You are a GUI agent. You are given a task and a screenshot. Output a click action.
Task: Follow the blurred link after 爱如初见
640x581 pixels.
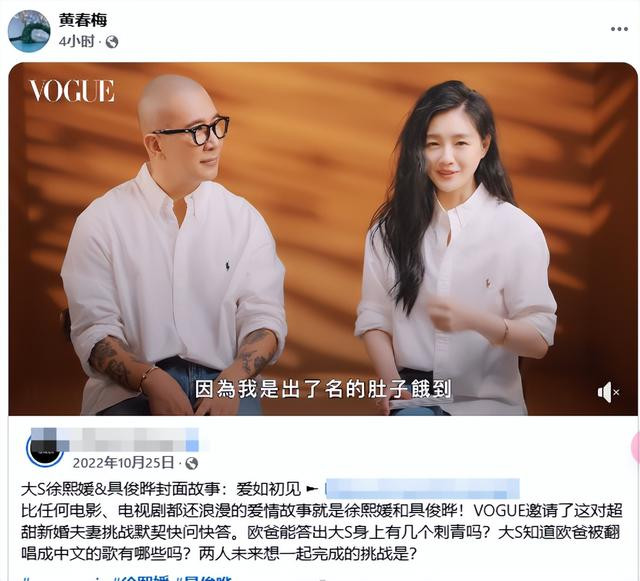click(x=422, y=489)
